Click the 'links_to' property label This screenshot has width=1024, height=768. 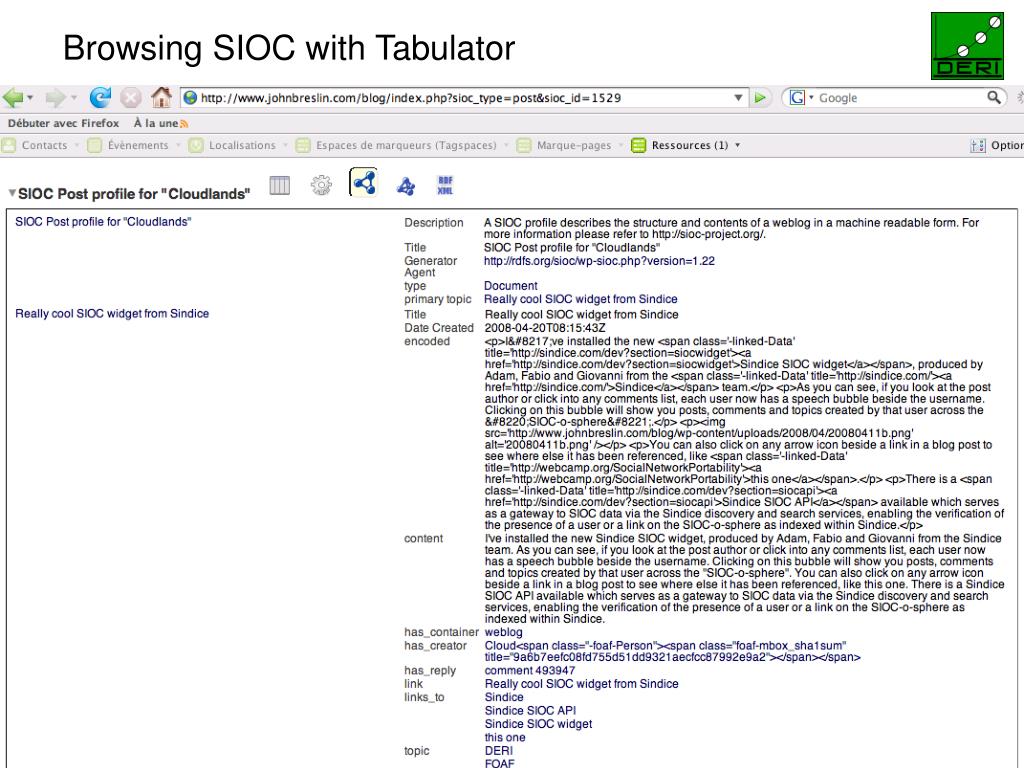[424, 697]
